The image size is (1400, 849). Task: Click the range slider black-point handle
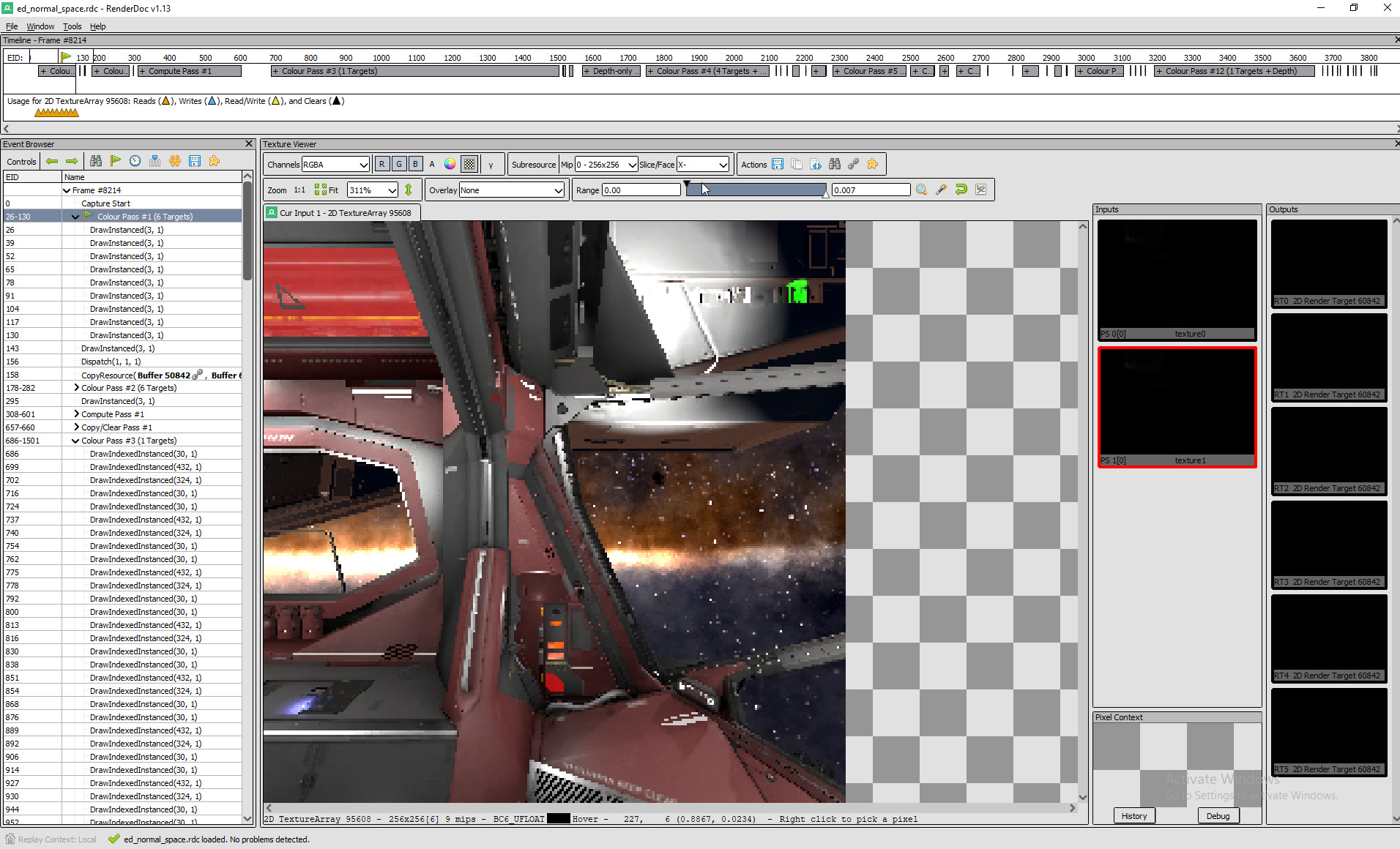687,184
